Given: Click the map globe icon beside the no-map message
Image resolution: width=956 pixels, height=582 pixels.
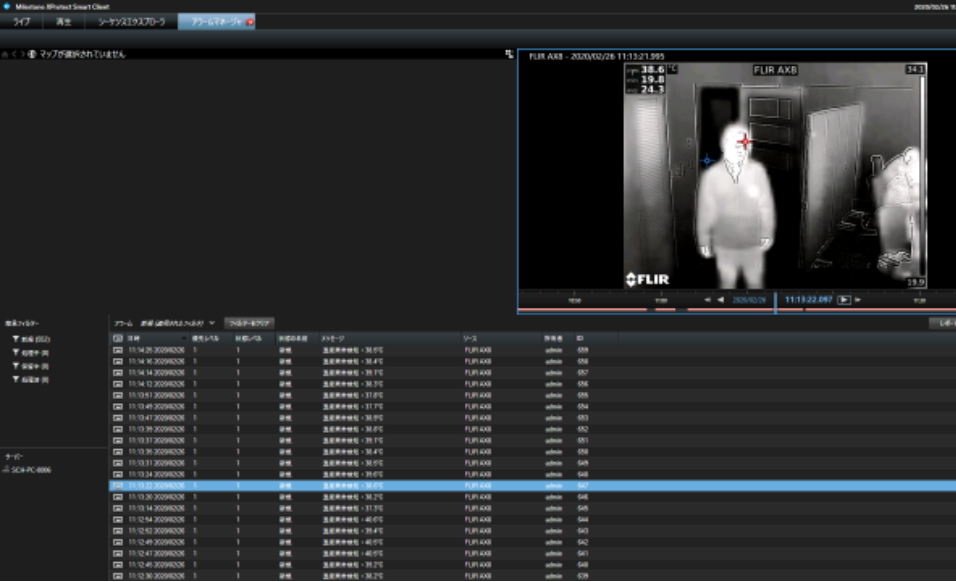Looking at the screenshot, I should click(32, 54).
